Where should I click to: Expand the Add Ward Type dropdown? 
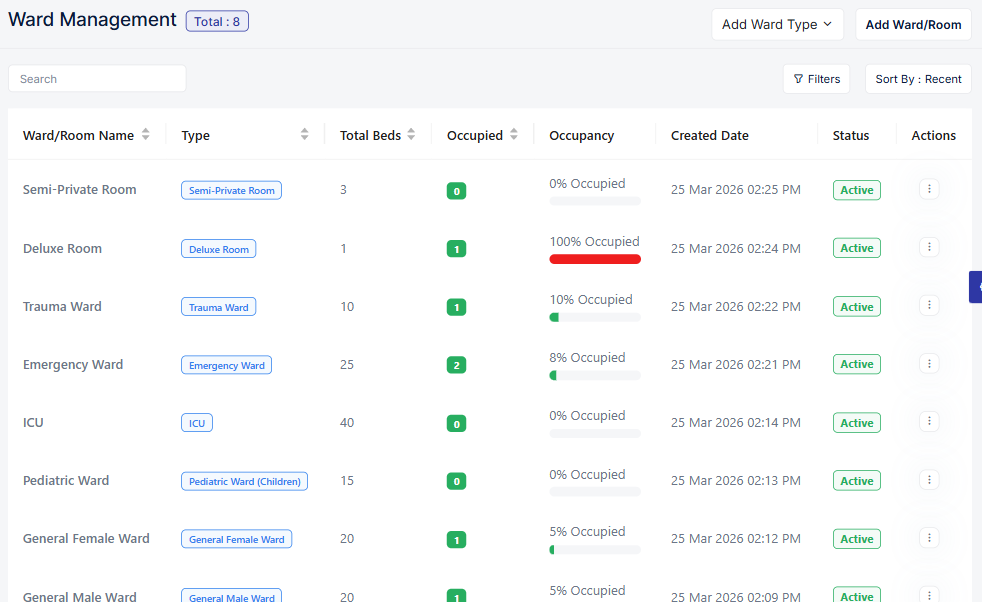click(777, 25)
